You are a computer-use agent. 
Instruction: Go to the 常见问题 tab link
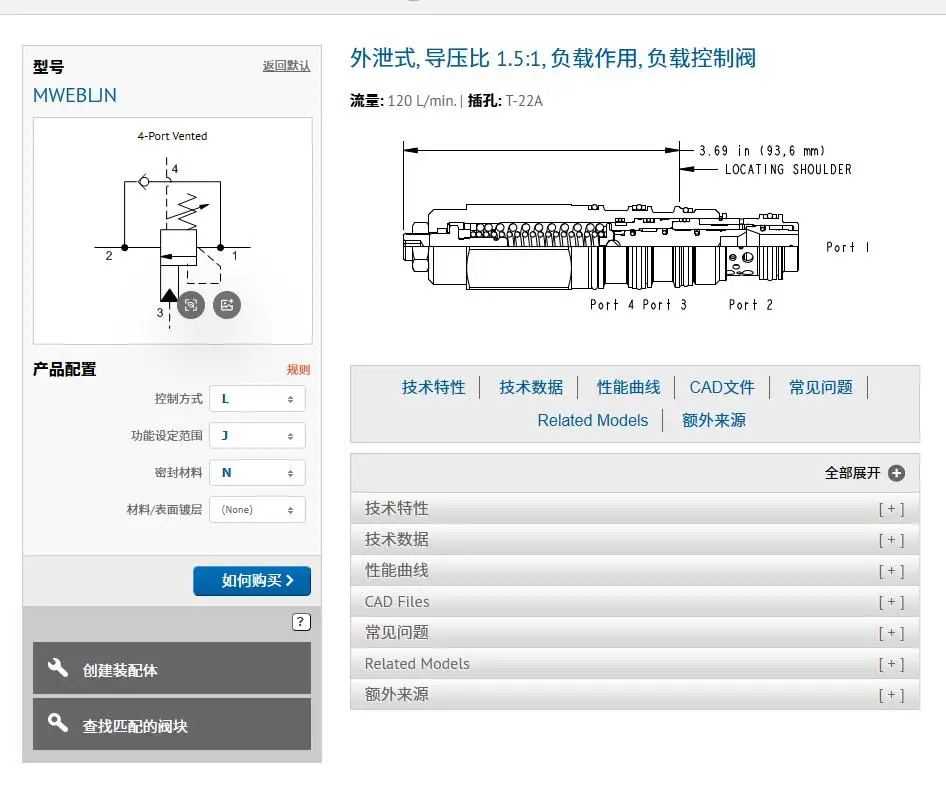click(x=821, y=387)
